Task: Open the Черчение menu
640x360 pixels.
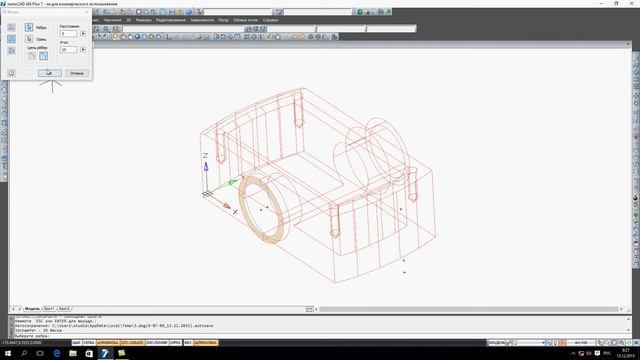Action: [112, 20]
